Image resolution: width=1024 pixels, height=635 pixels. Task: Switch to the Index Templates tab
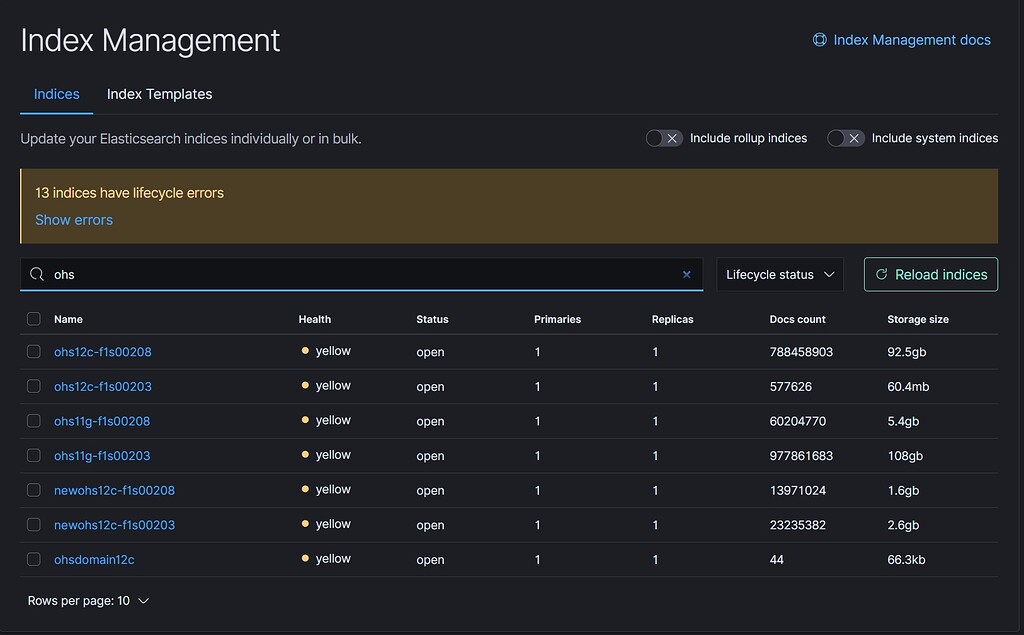click(159, 93)
